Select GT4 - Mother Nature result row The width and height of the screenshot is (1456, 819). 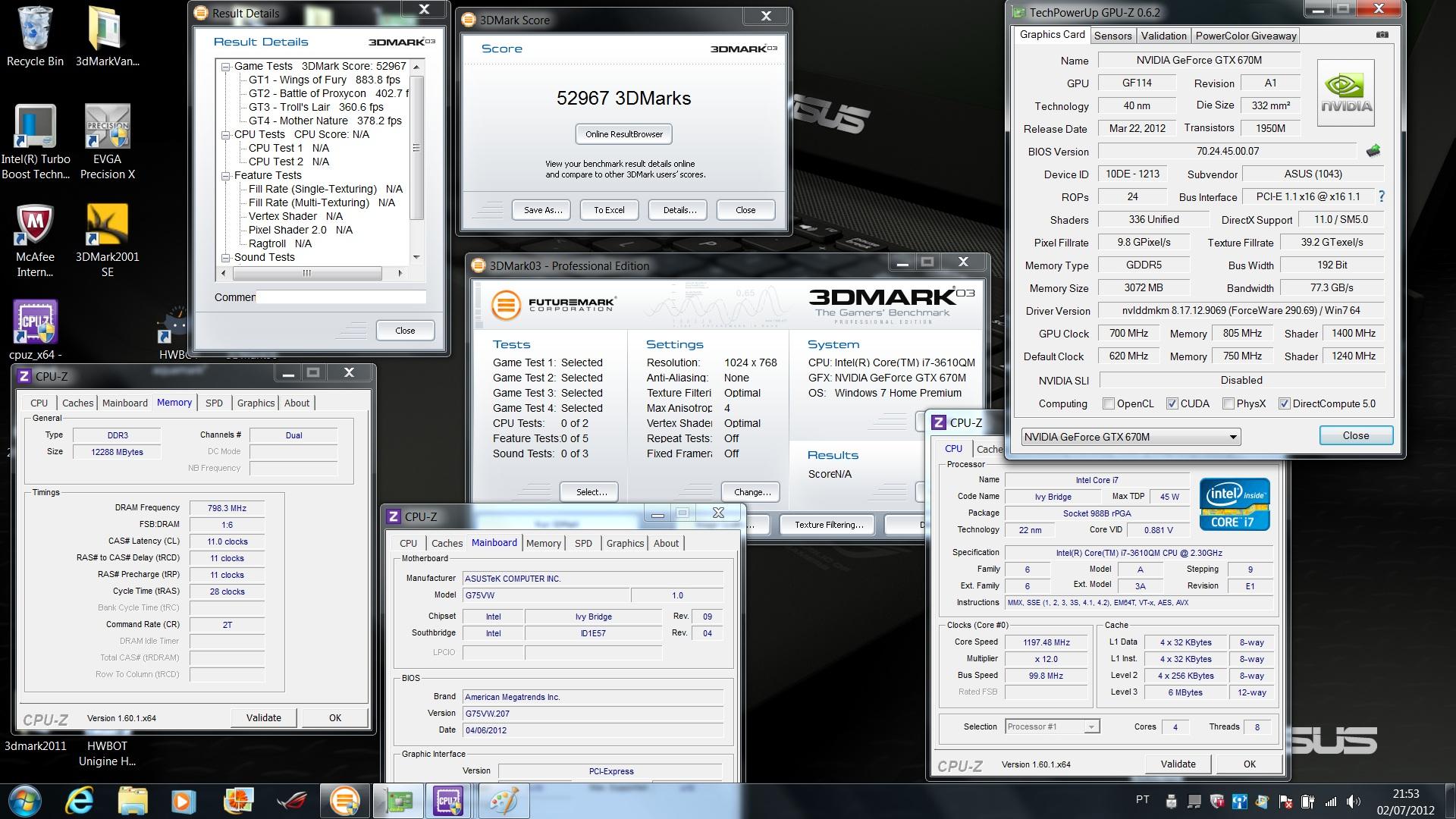(325, 121)
